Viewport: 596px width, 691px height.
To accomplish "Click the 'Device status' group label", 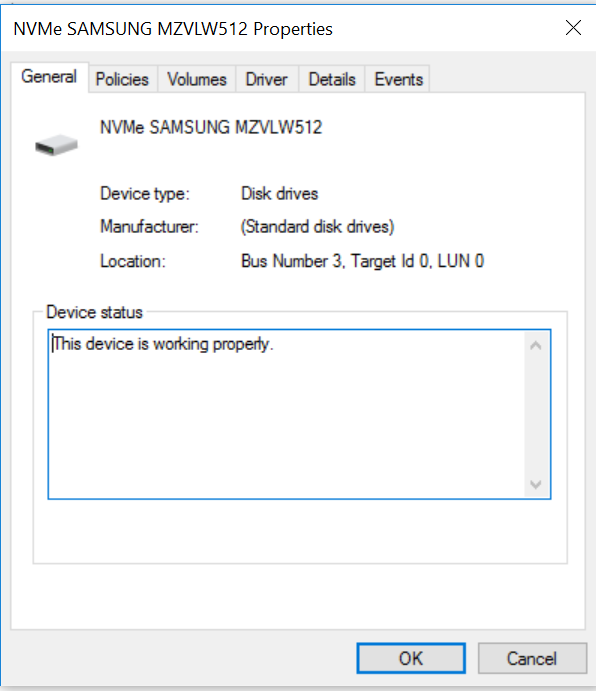I will [x=94, y=312].
